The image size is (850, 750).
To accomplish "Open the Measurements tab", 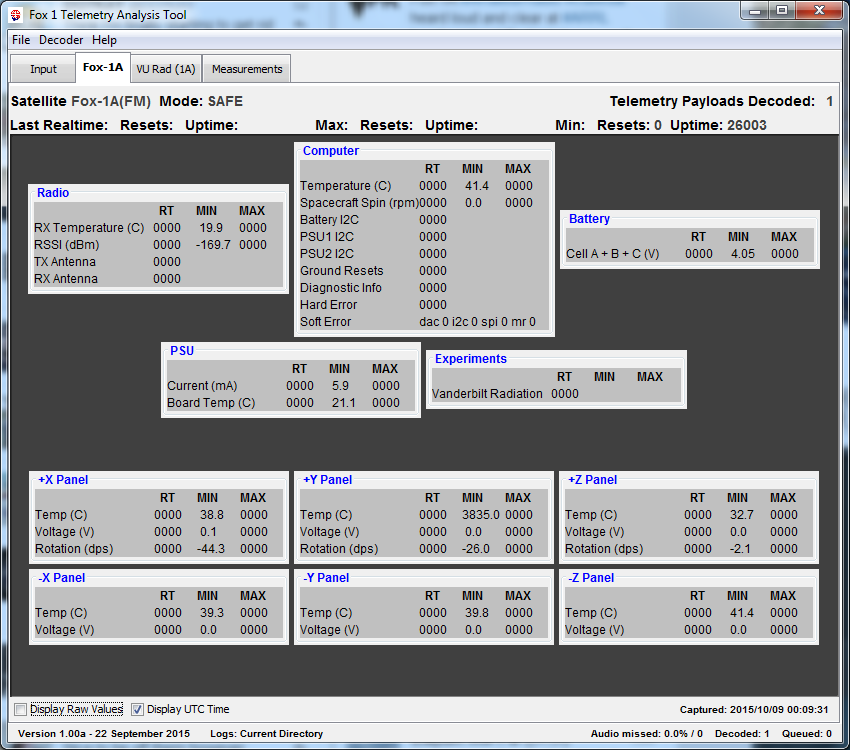I will pyautogui.click(x=247, y=69).
